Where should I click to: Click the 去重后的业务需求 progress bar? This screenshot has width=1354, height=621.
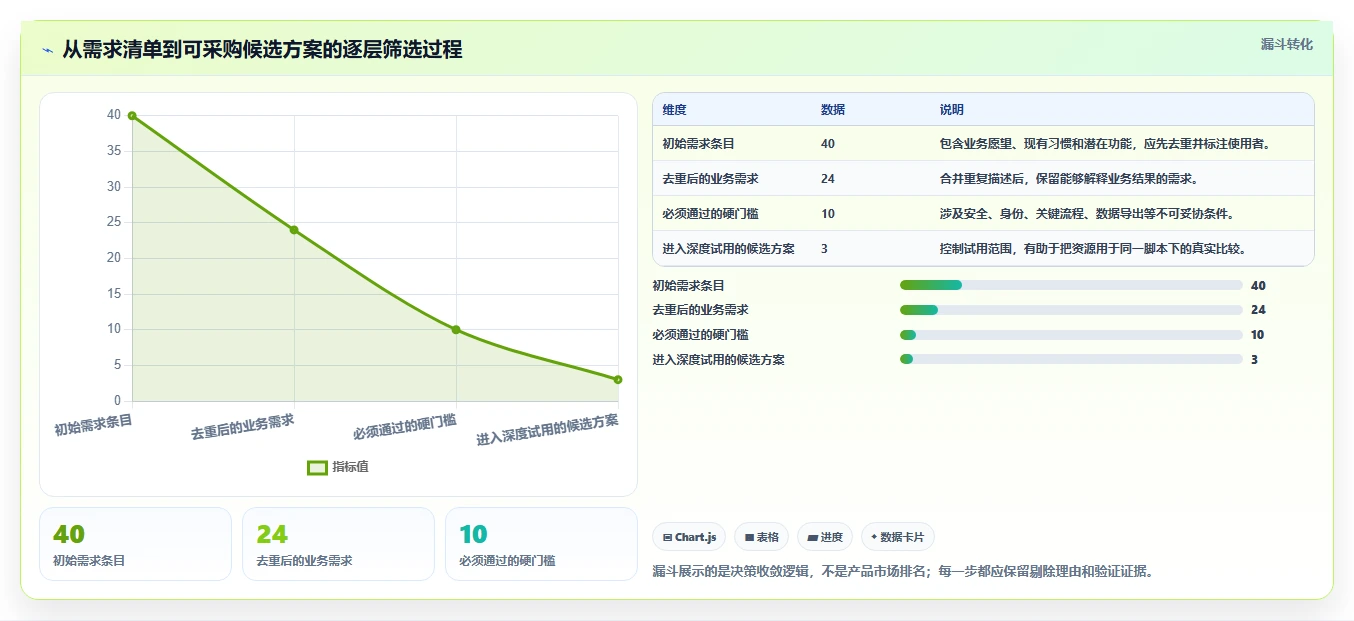[1071, 310]
